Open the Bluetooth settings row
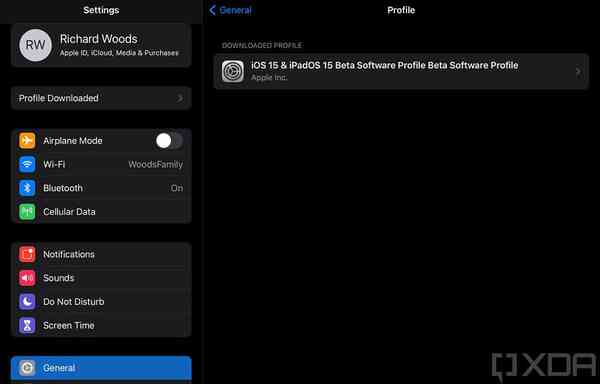600x384 pixels. click(101, 188)
